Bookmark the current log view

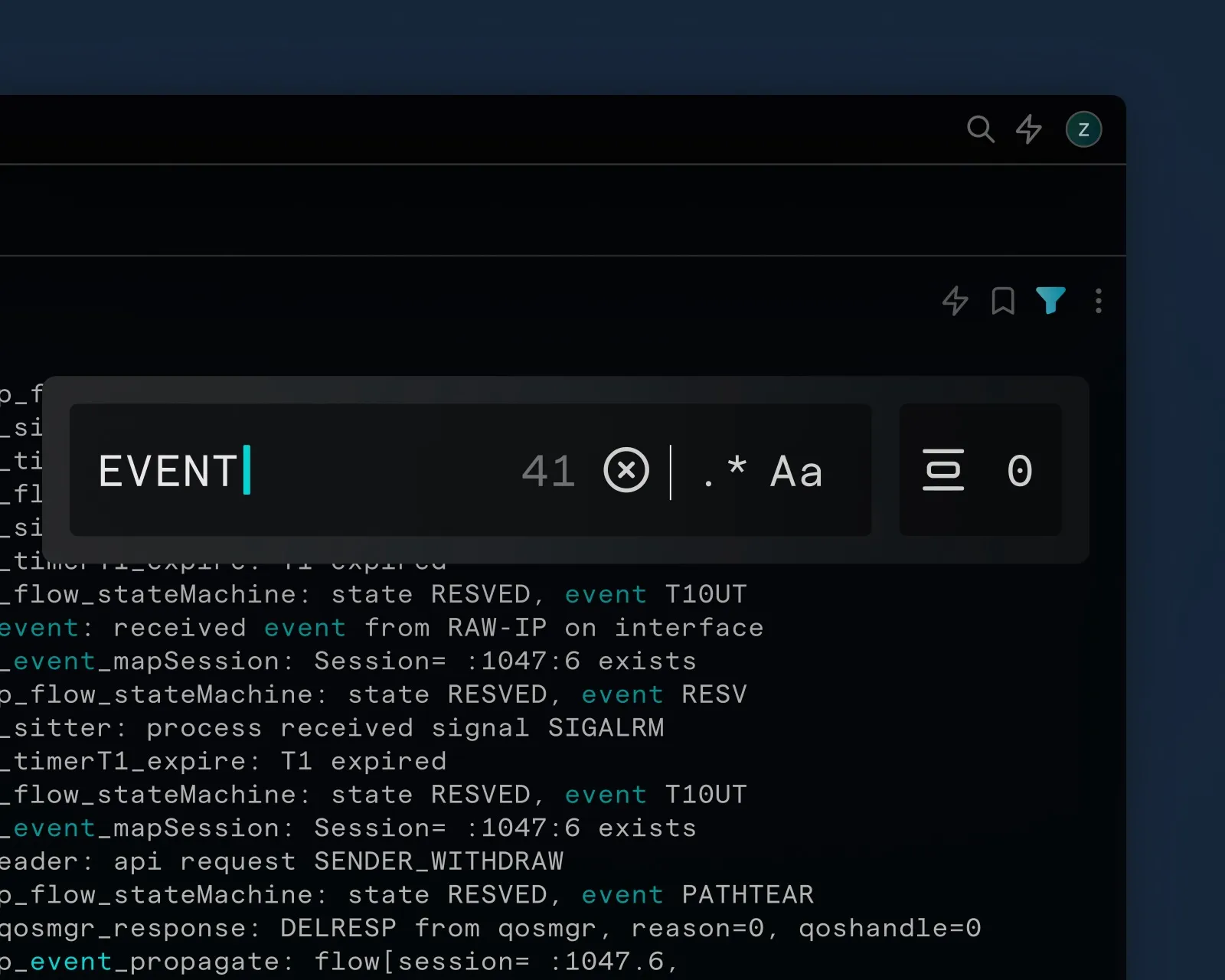click(1002, 302)
